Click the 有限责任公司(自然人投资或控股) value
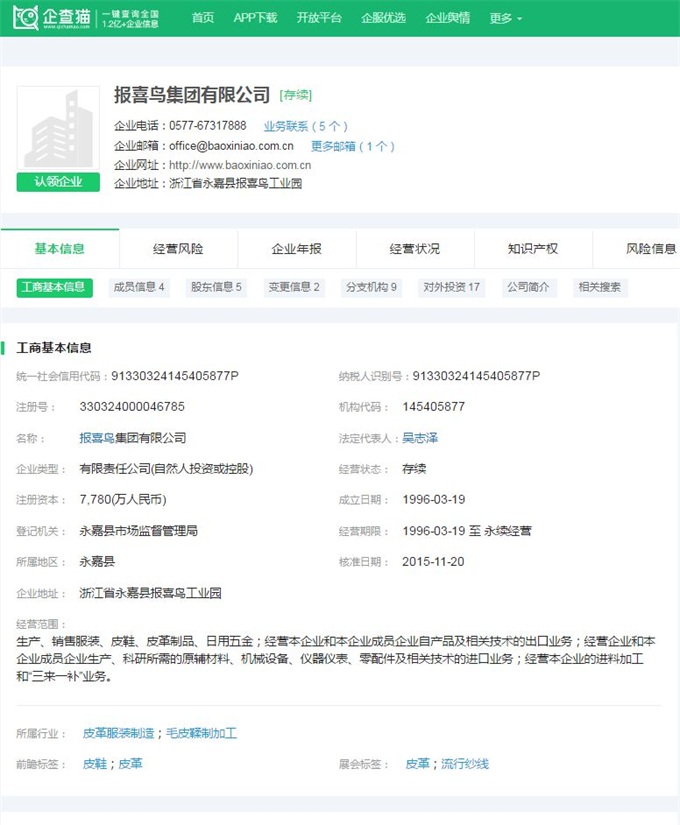 [166, 469]
